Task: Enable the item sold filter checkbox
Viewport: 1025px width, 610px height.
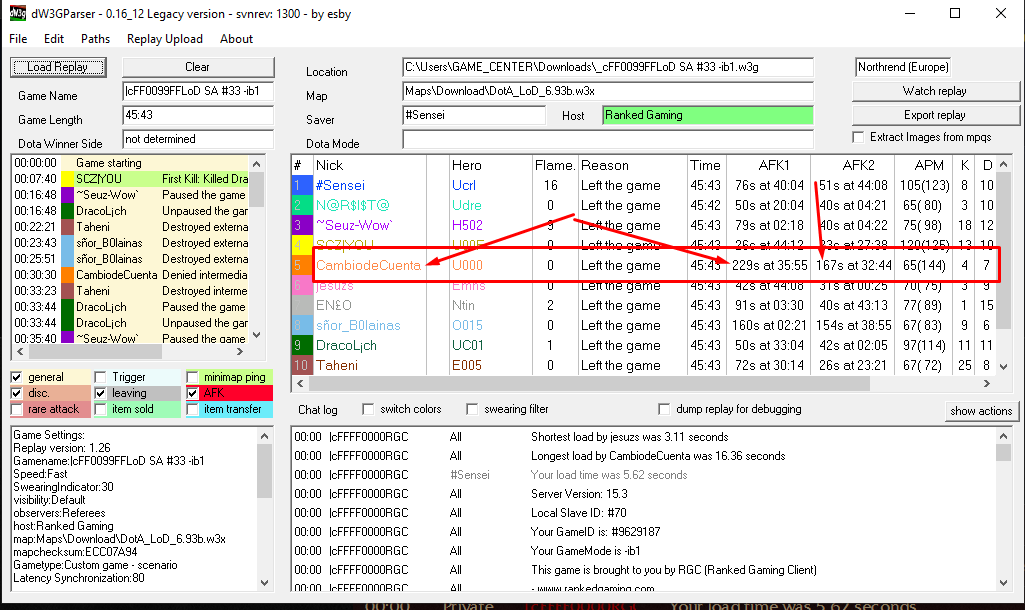Action: click(x=100, y=409)
